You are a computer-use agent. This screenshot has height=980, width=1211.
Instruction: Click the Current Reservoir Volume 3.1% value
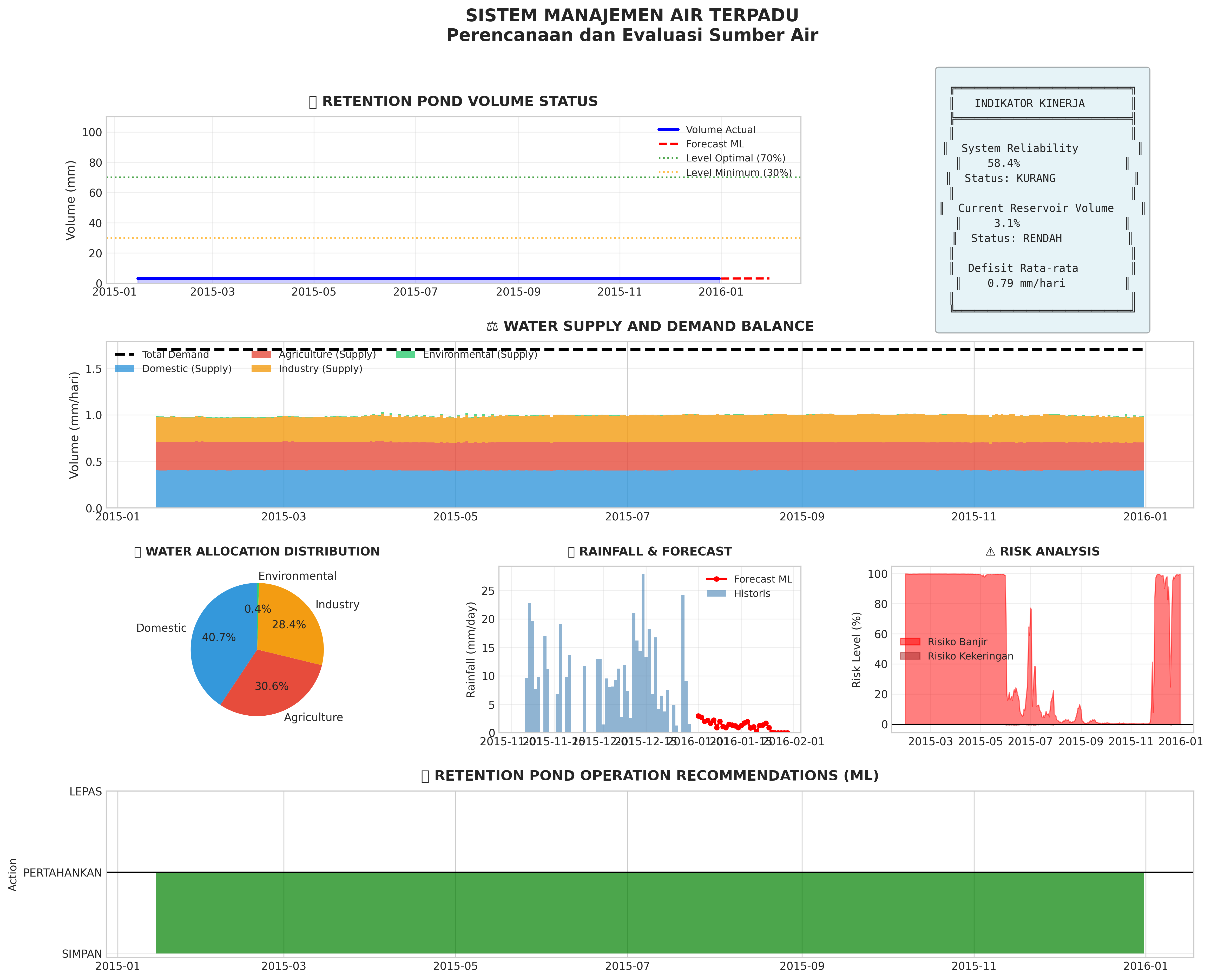point(1007,224)
